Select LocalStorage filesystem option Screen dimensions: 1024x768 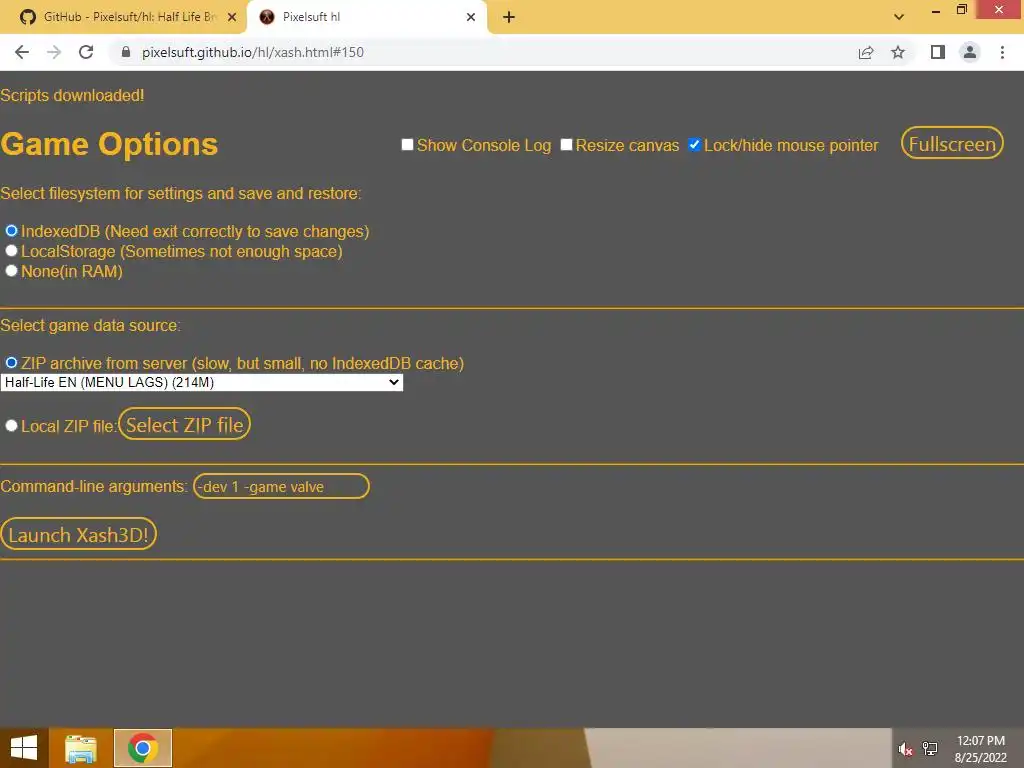(x=11, y=251)
